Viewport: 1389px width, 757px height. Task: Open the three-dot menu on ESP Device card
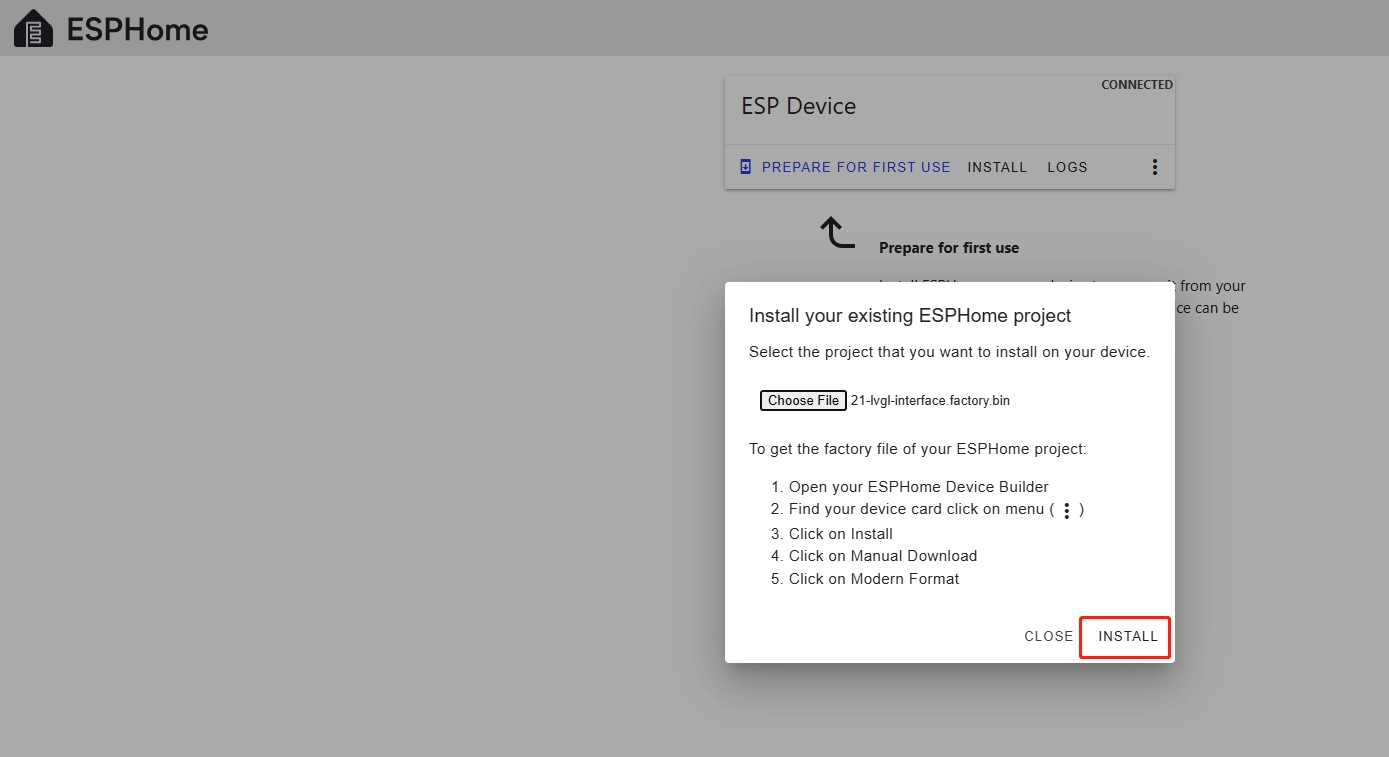click(1154, 167)
